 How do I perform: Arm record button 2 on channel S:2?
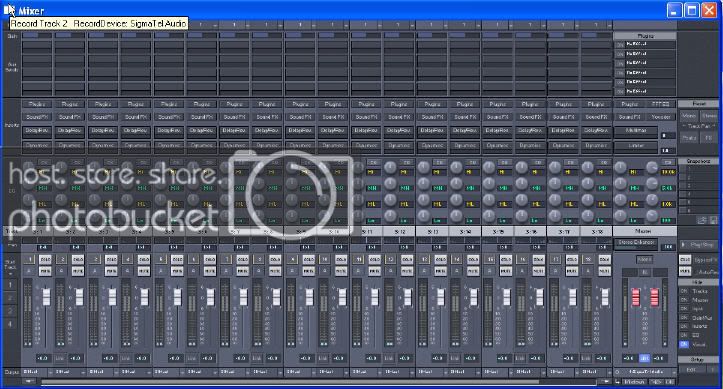click(x=62, y=260)
